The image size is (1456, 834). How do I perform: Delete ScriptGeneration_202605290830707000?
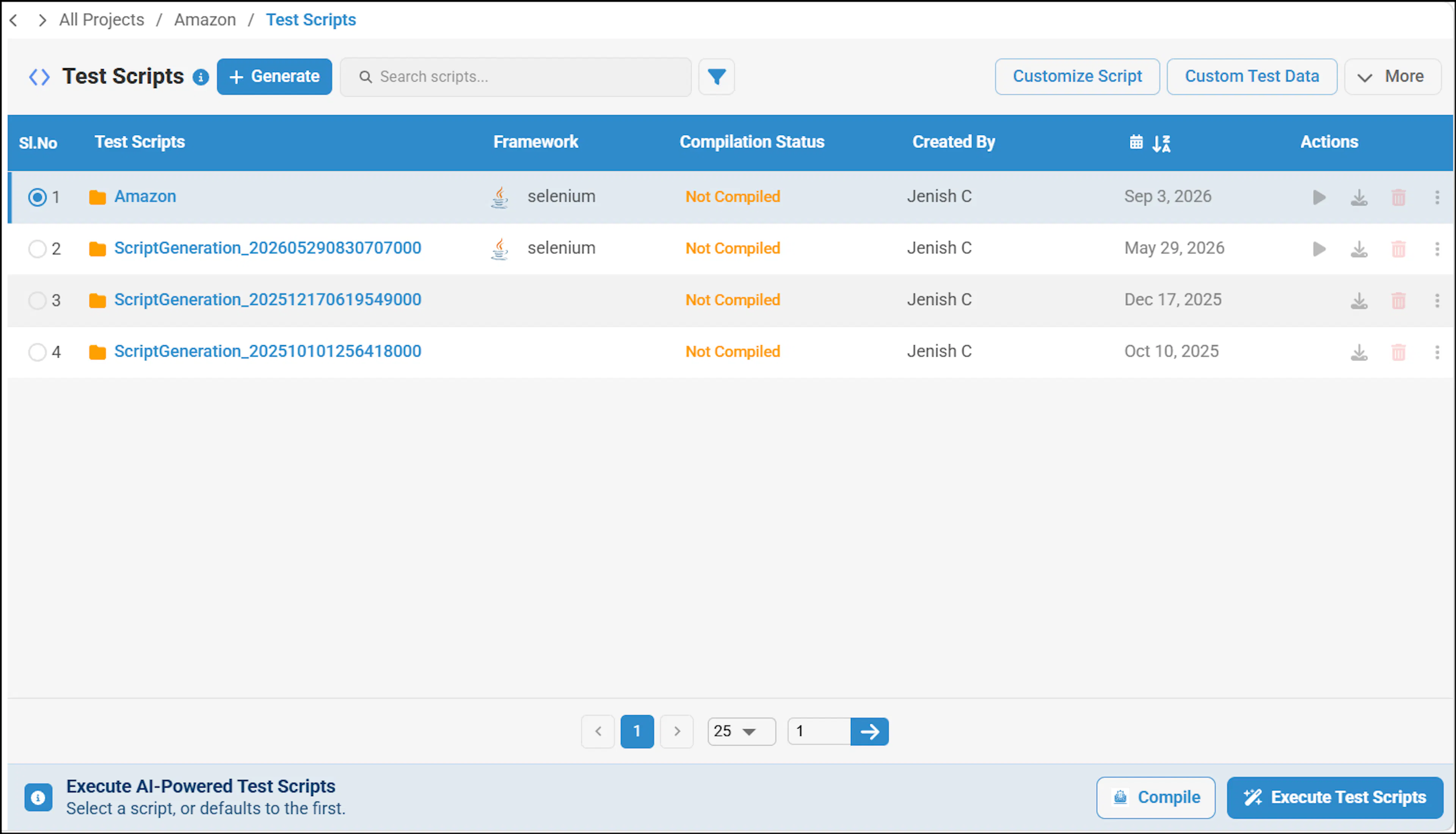pyautogui.click(x=1398, y=249)
